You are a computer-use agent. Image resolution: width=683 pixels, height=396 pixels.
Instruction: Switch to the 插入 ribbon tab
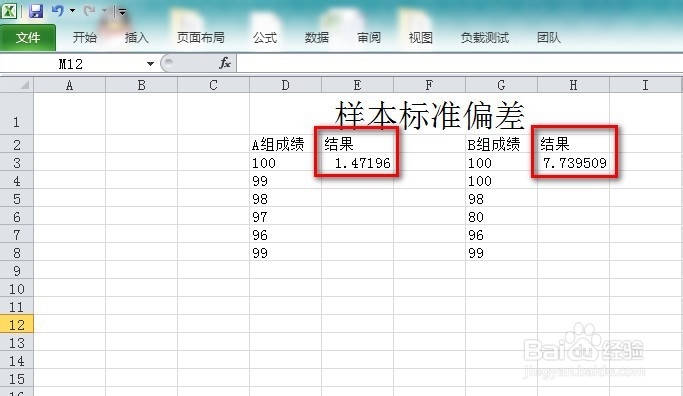point(136,37)
